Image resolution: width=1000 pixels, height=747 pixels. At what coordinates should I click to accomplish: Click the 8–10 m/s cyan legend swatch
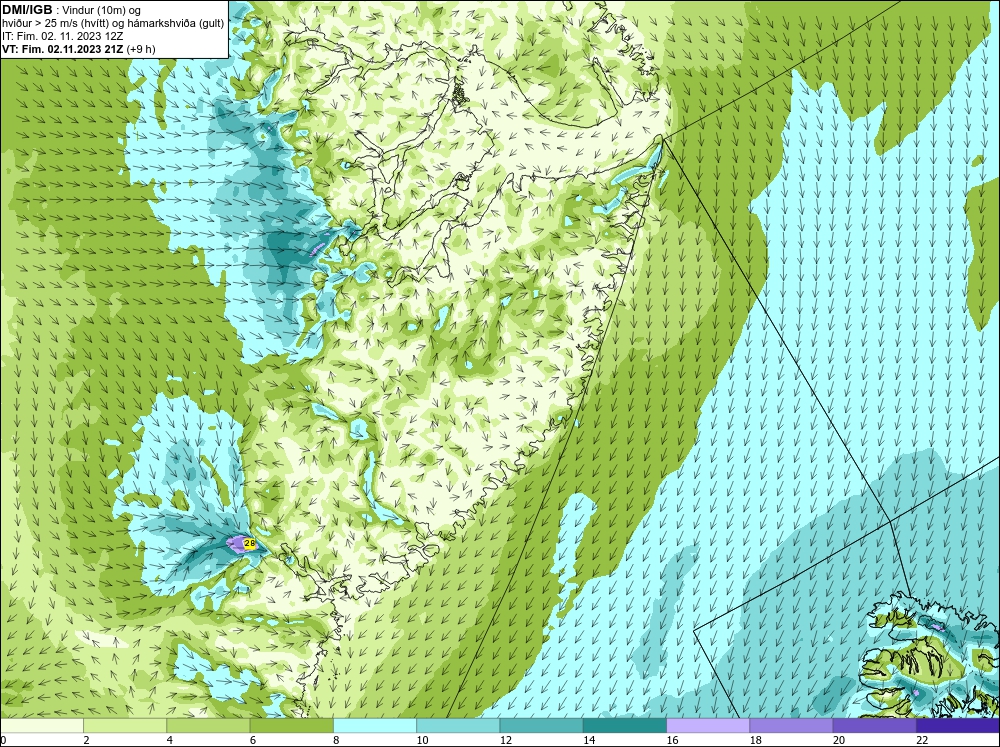[375, 726]
